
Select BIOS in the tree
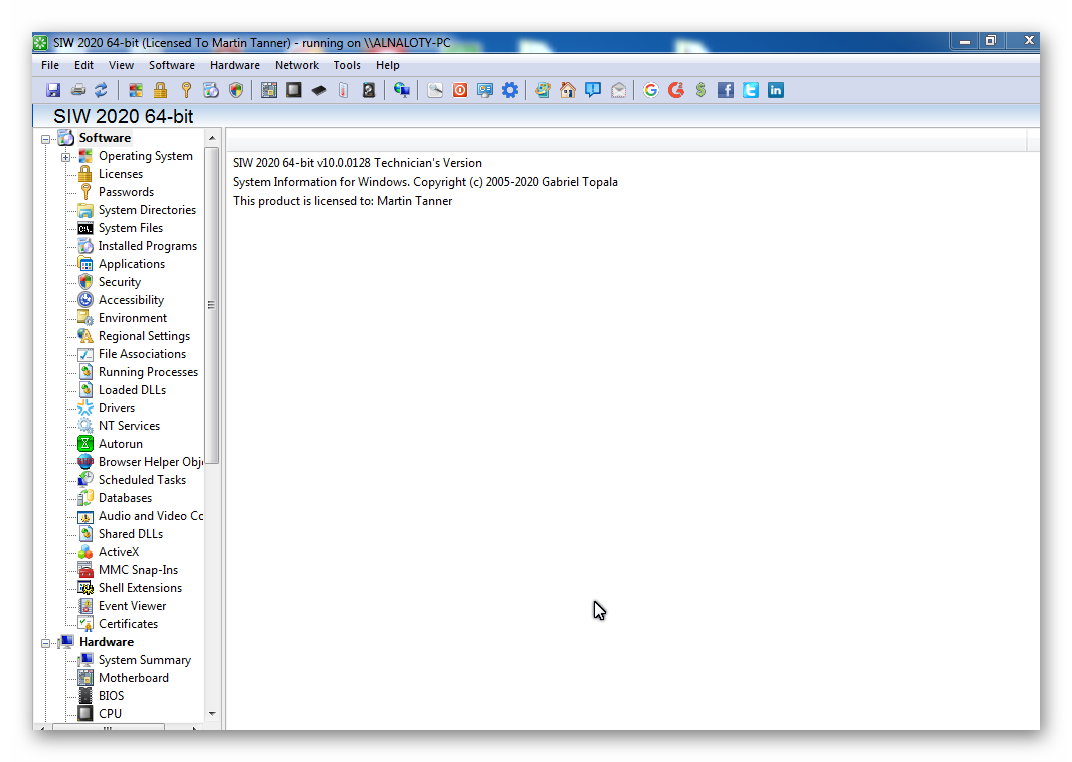click(x=111, y=696)
